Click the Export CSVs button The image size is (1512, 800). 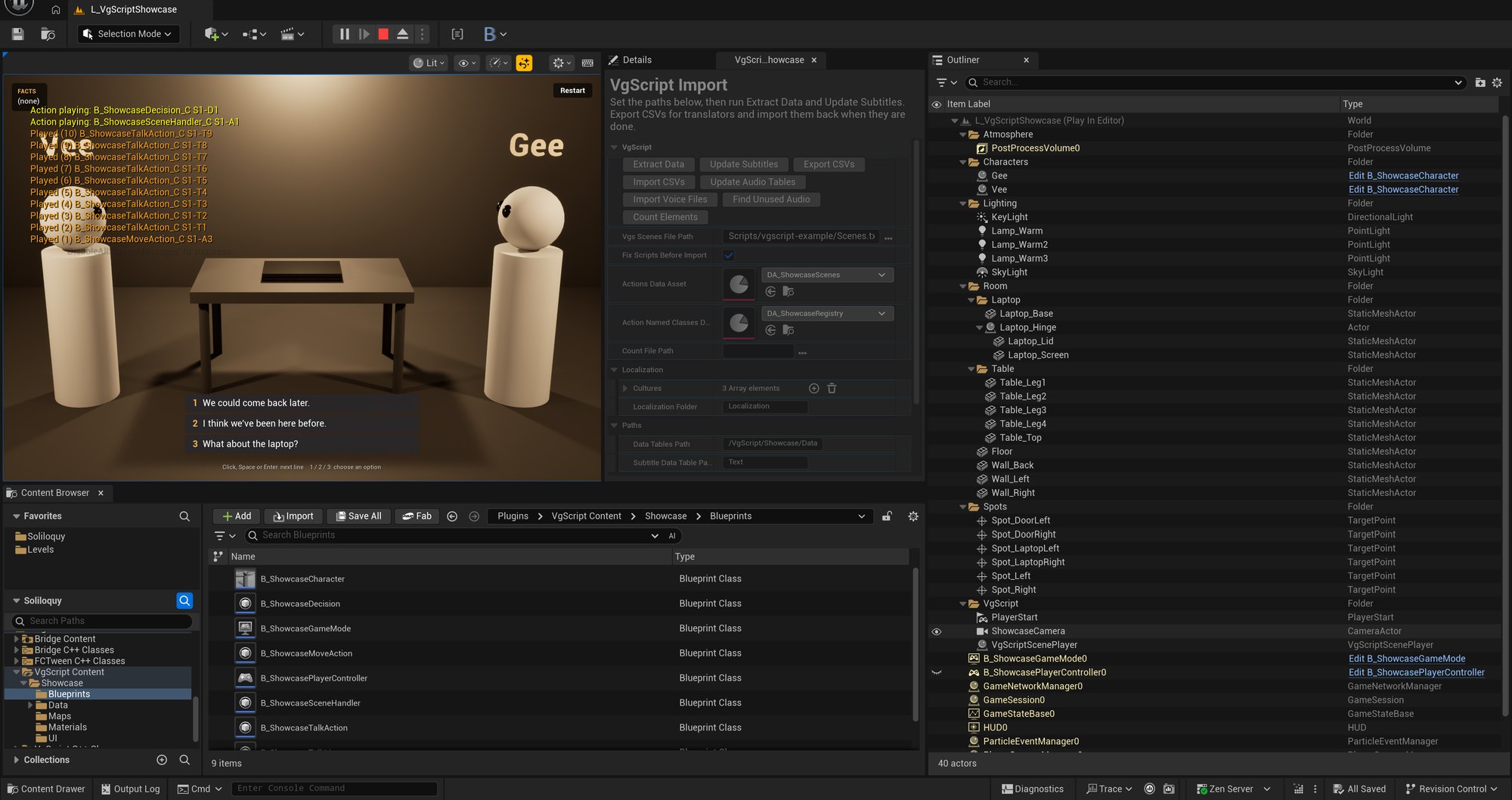pos(829,165)
